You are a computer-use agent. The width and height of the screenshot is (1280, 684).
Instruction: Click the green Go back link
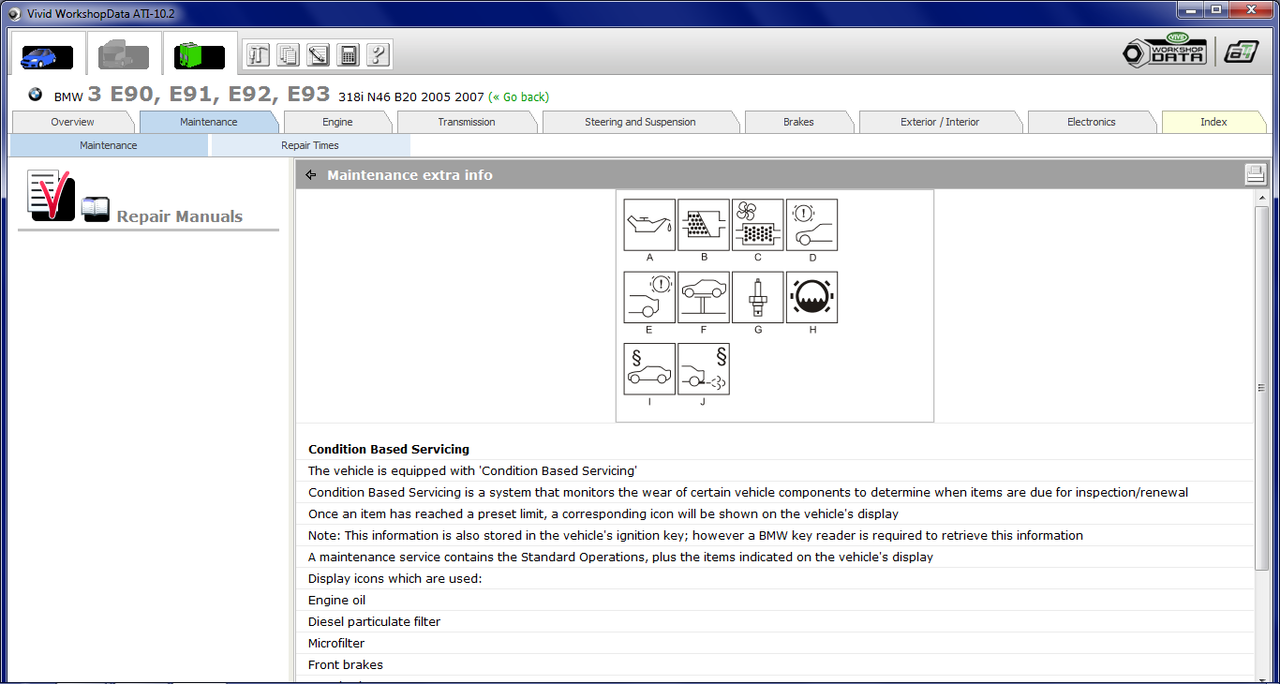click(519, 97)
